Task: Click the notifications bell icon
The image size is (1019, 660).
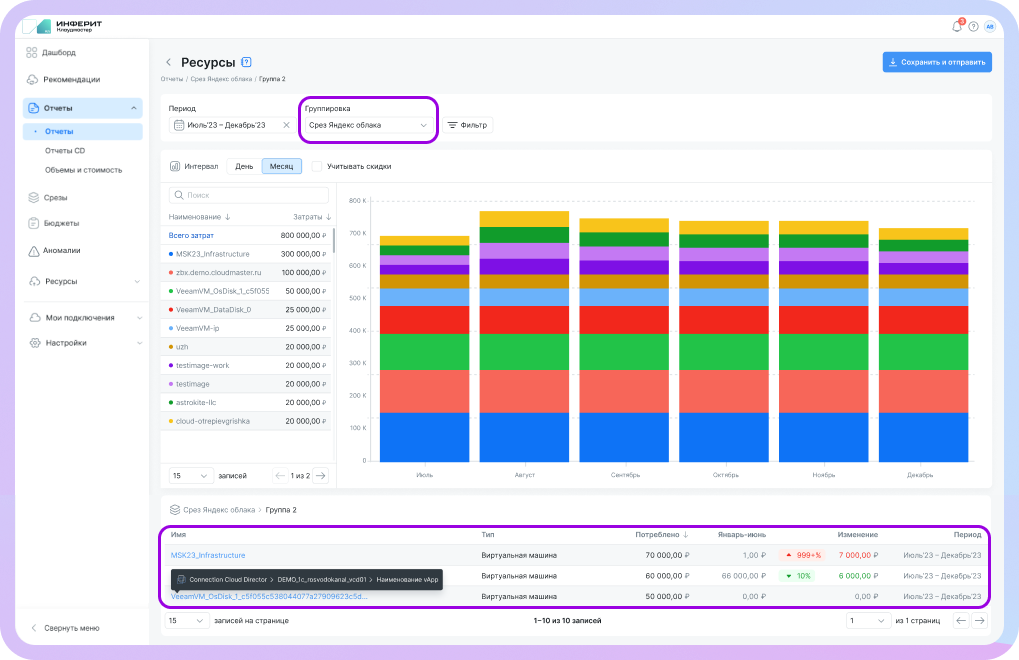Action: [x=956, y=26]
